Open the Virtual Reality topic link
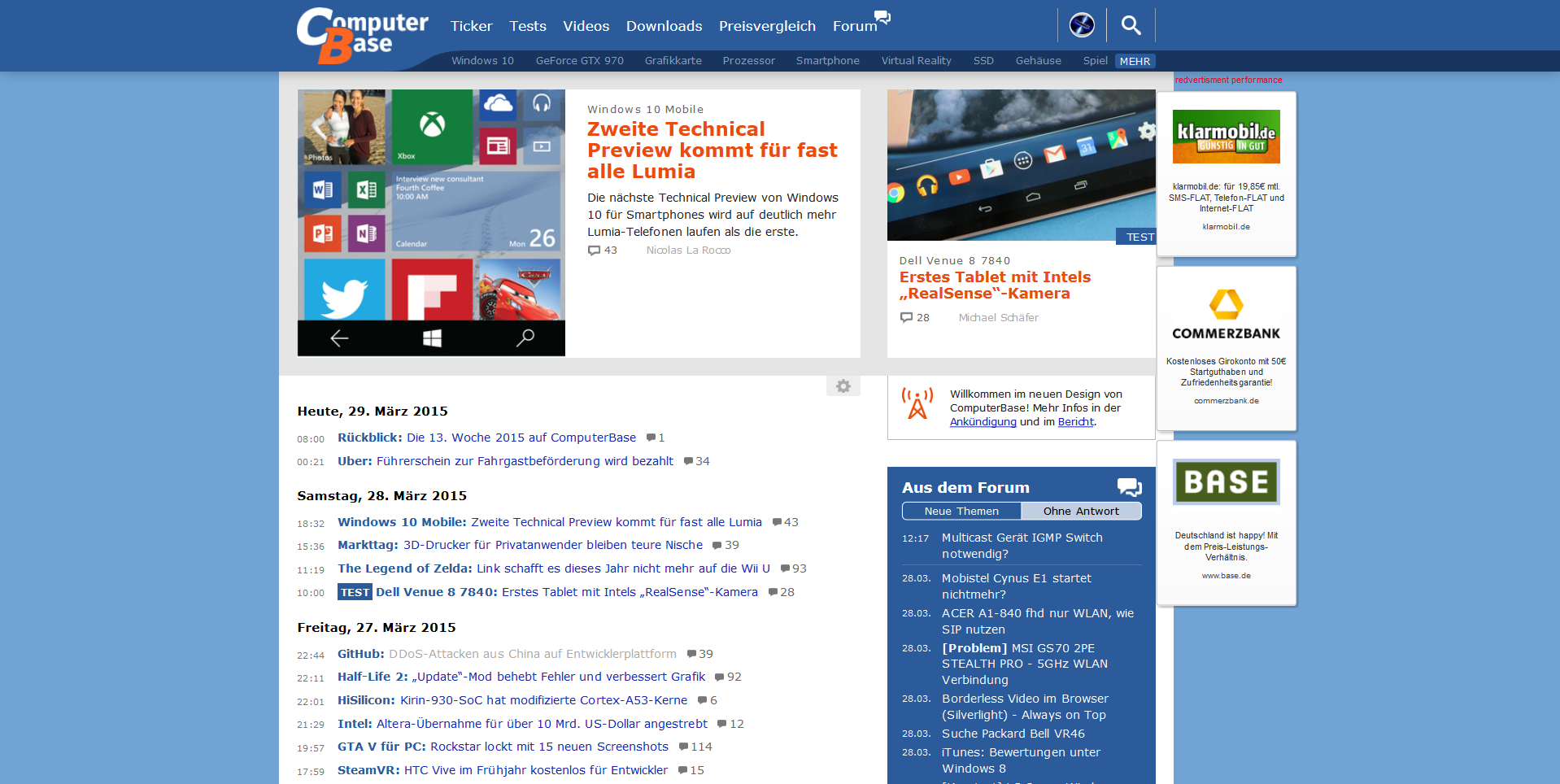Image resolution: width=1560 pixels, height=784 pixels. (917, 61)
